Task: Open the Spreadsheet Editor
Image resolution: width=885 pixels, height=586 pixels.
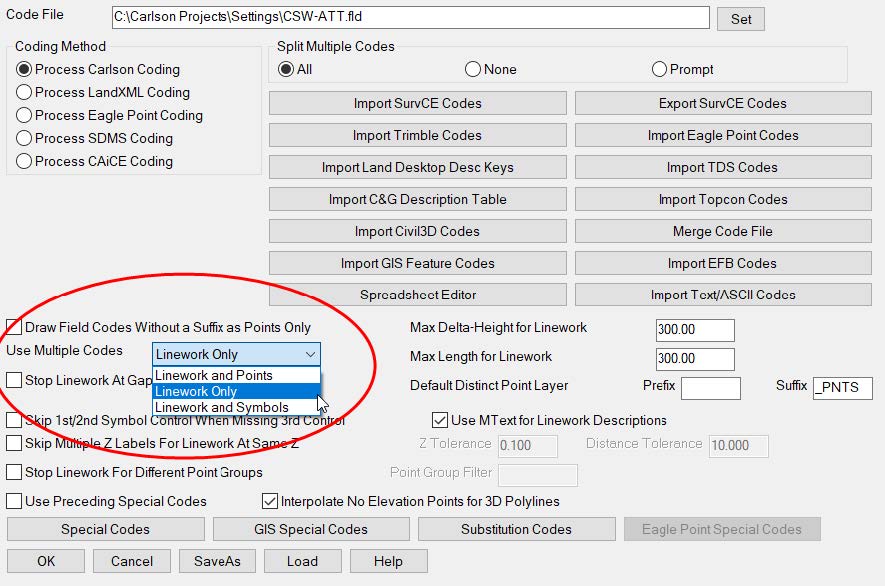Action: 417,296
